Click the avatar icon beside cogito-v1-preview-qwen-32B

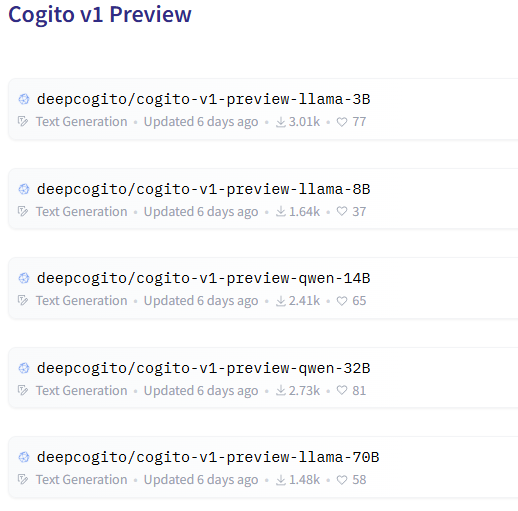24,368
